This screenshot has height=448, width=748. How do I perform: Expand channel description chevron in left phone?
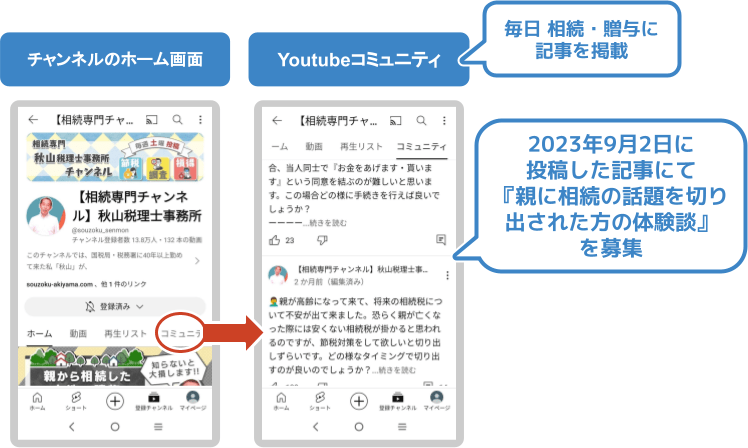(x=197, y=261)
